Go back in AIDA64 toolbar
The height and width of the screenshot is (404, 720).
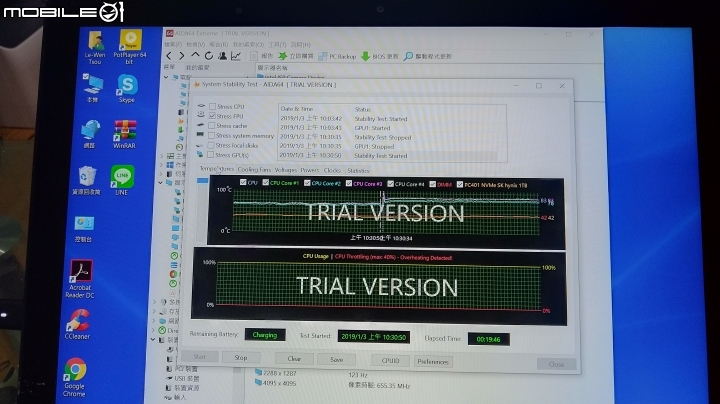pyautogui.click(x=169, y=56)
